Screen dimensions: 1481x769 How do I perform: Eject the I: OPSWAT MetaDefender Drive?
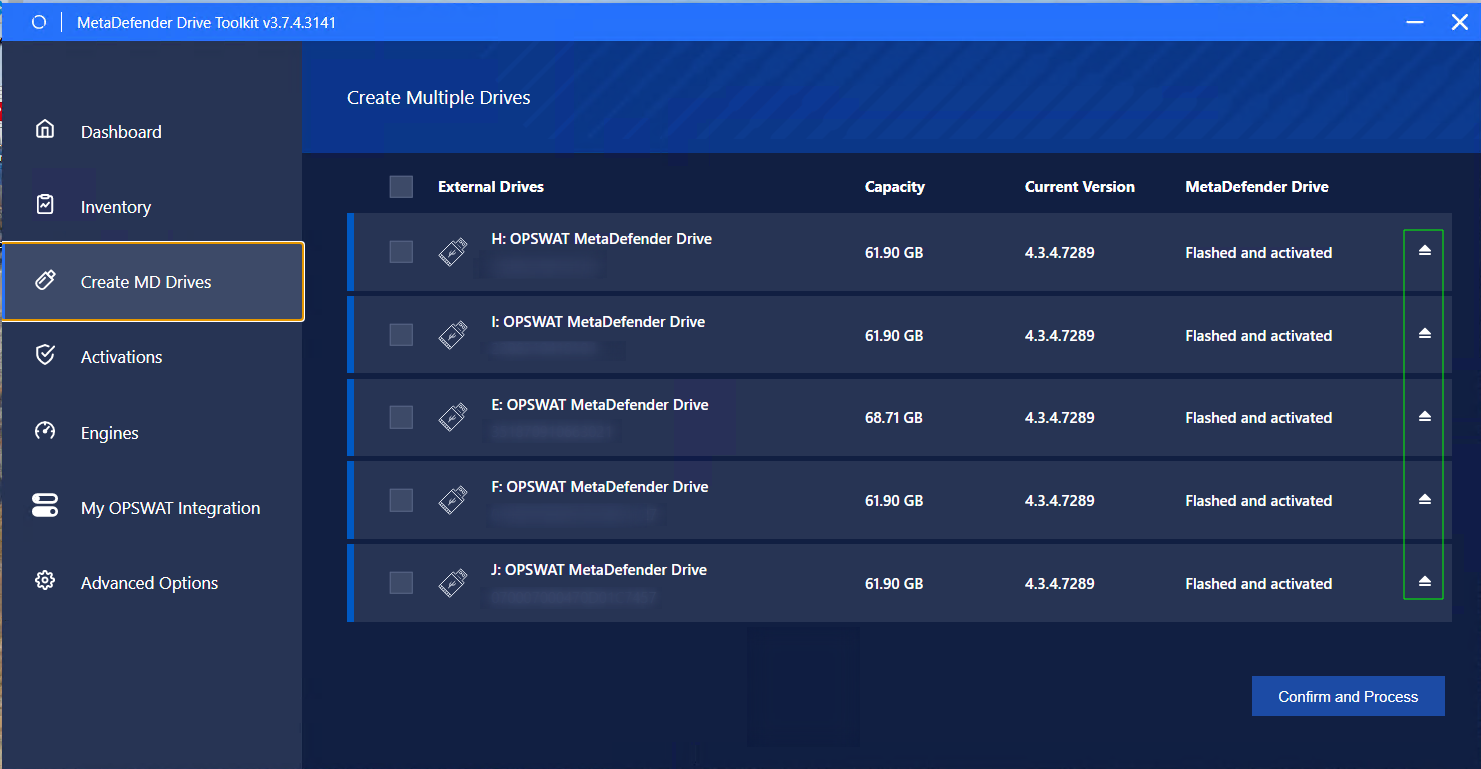coord(1425,334)
